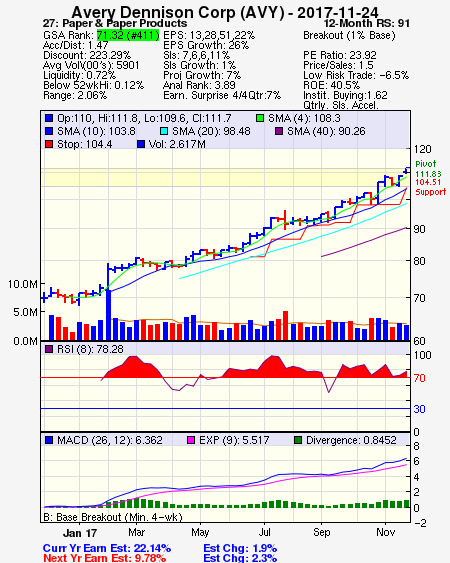Click the red RSI 70 threshold label

(419, 378)
